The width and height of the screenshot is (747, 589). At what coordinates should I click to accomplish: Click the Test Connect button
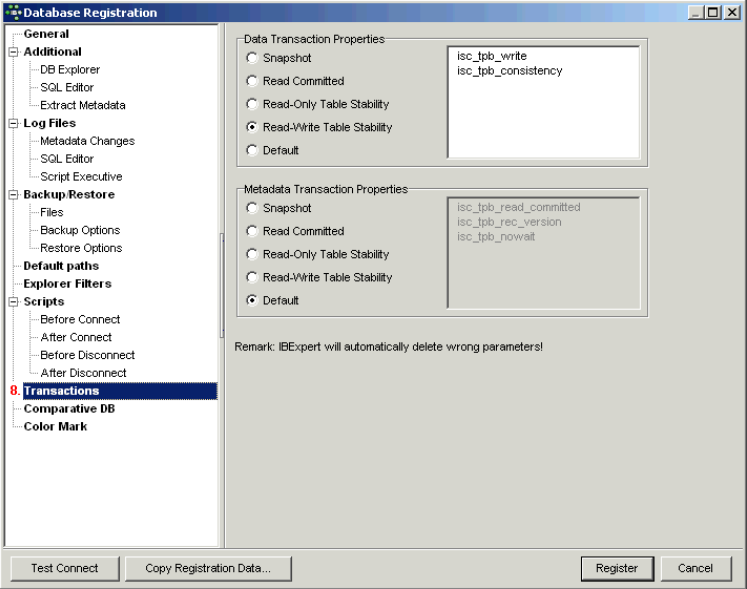pos(64,568)
